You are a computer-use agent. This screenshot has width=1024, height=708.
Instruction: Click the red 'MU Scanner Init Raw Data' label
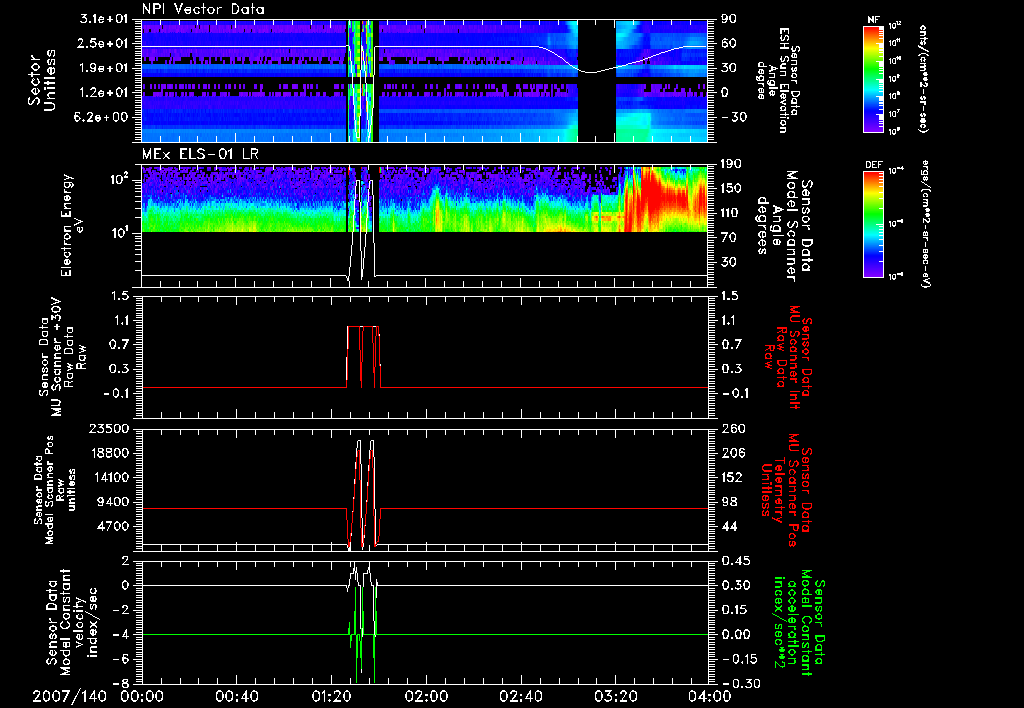tap(787, 357)
